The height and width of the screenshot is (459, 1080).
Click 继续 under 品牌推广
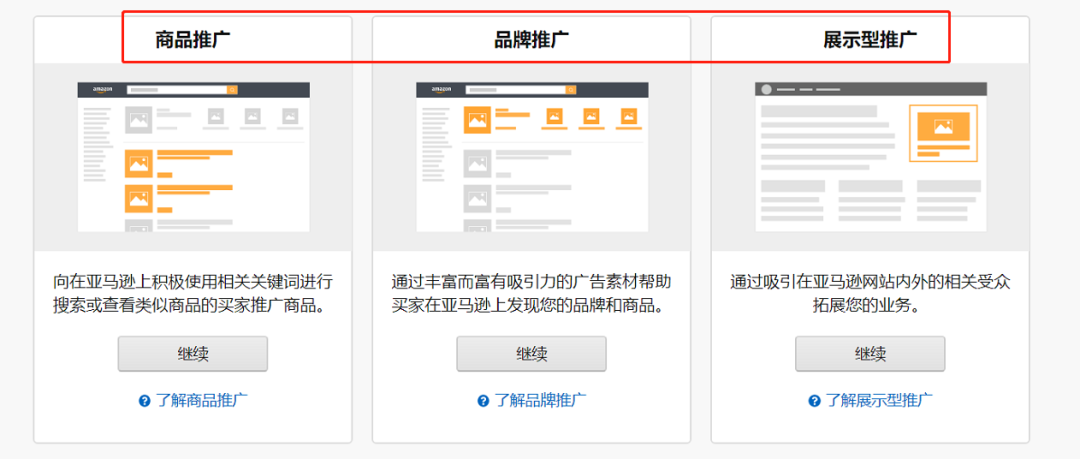pyautogui.click(x=532, y=354)
